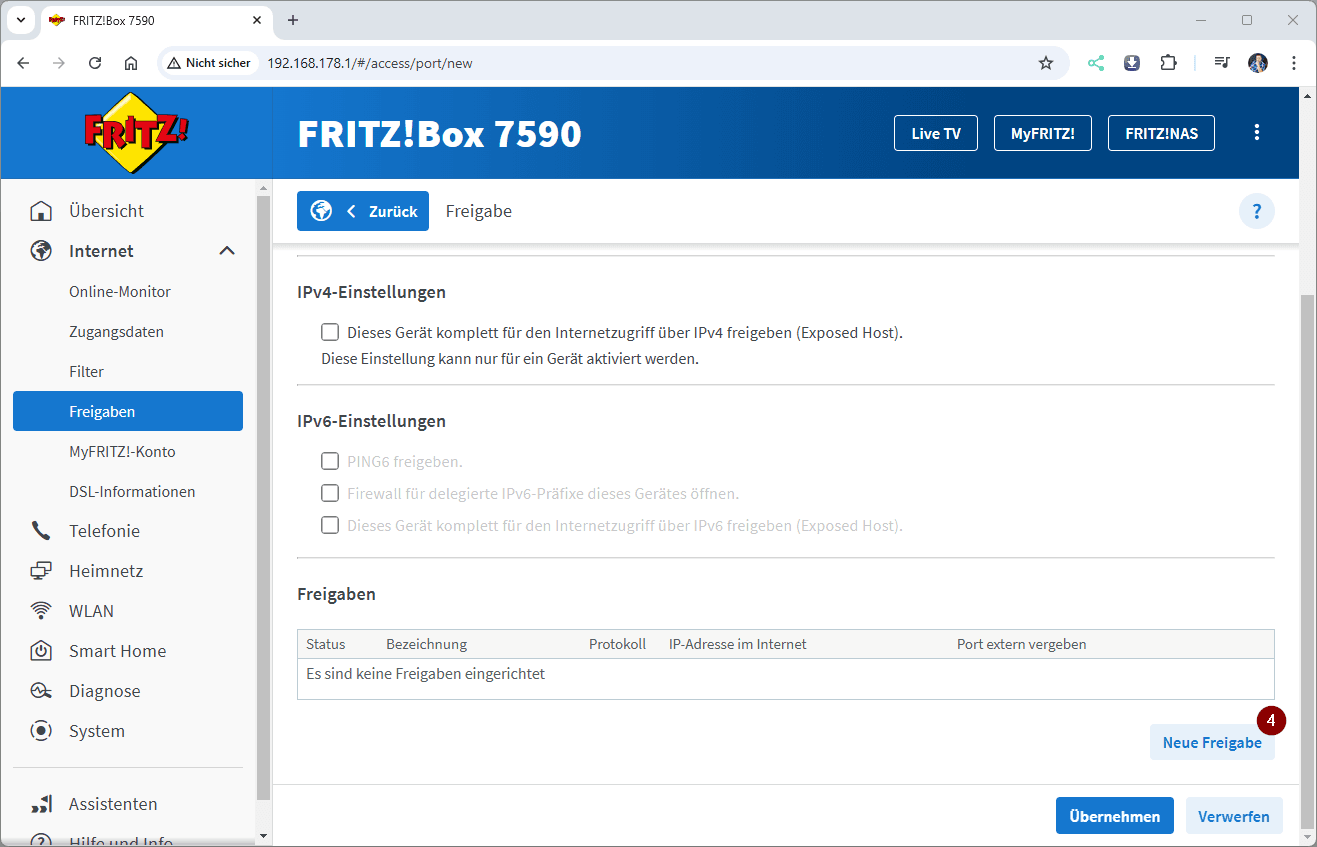This screenshot has width=1317, height=847.
Task: Click the WLAN wifi icon
Action: [x=41, y=611]
